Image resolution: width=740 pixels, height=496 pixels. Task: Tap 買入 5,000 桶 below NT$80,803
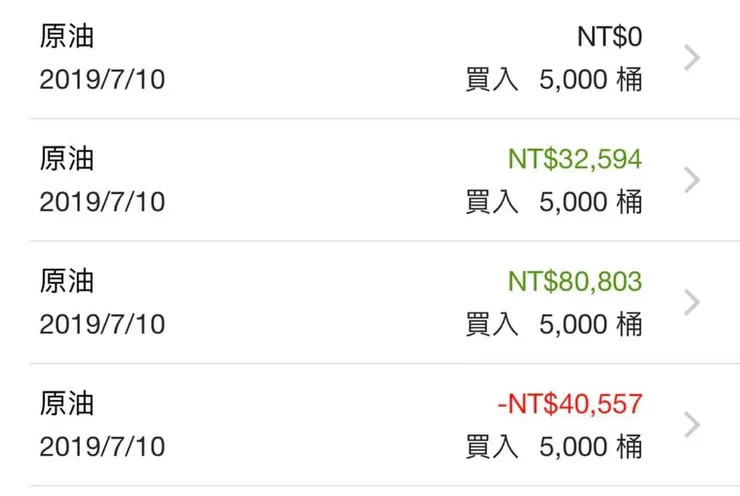[553, 324]
